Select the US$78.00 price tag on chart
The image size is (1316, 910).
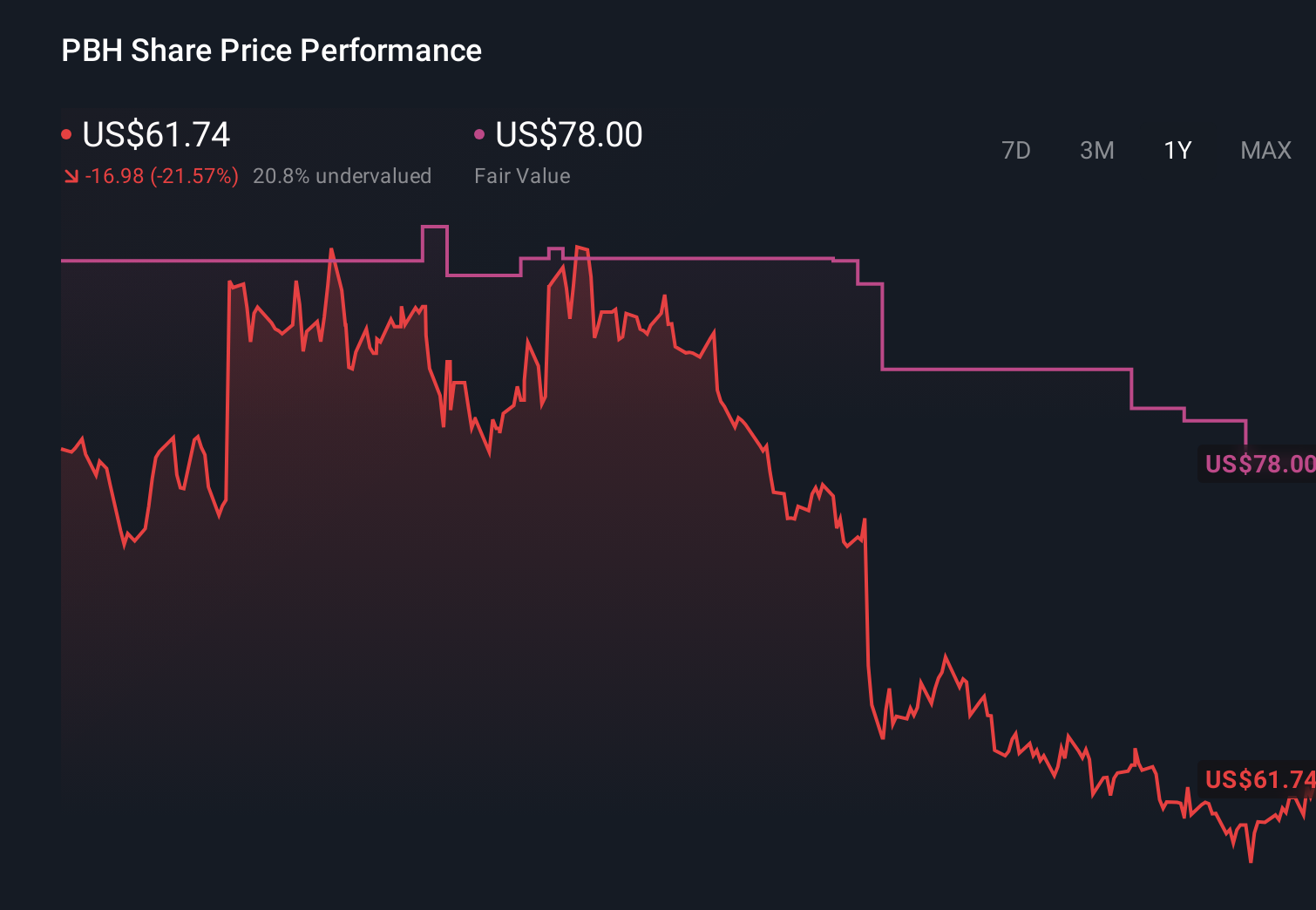[1258, 464]
